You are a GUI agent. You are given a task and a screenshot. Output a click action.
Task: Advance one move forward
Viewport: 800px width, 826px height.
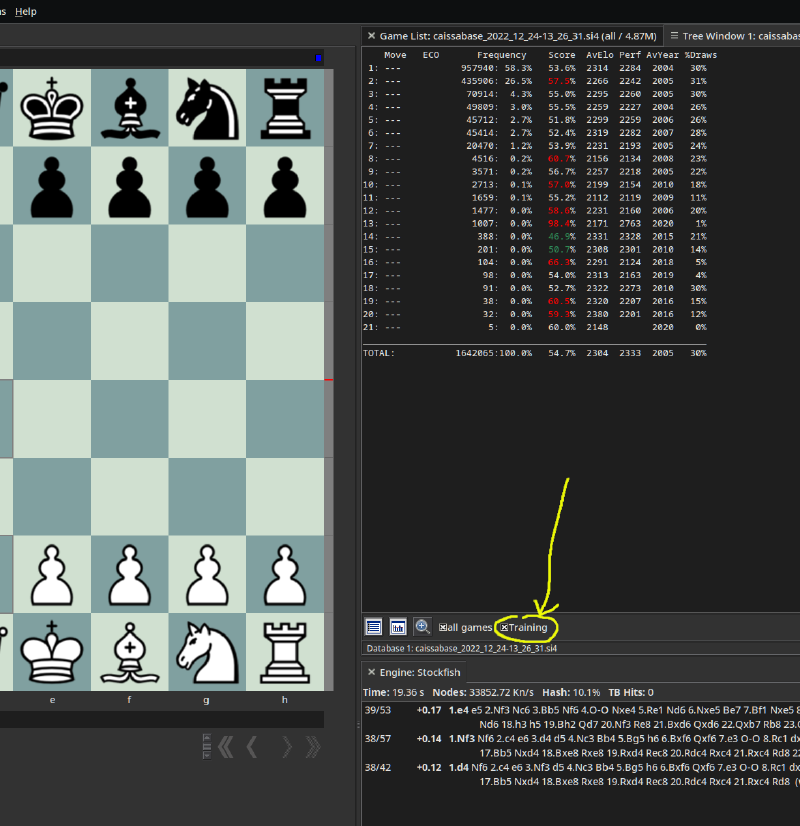286,746
